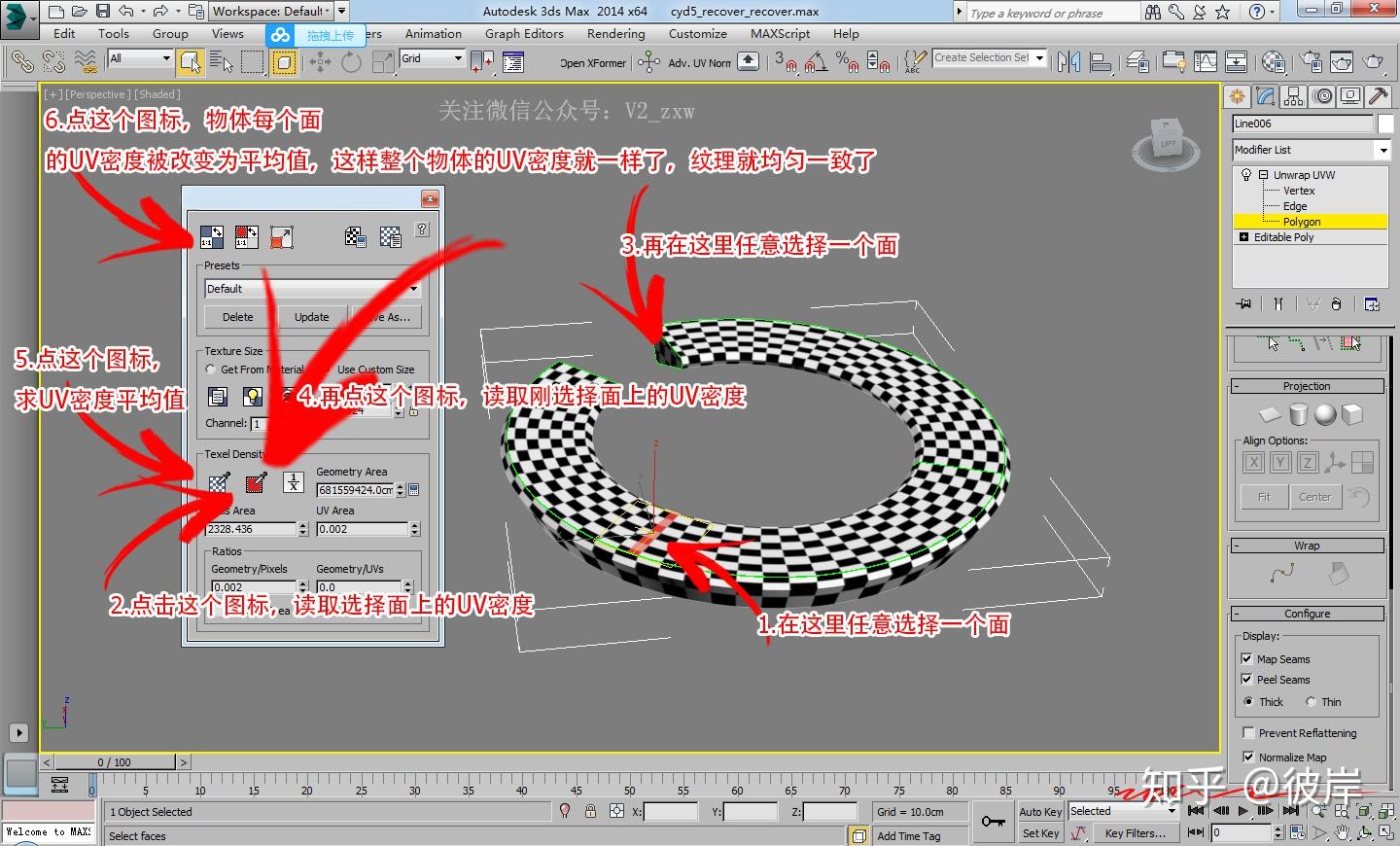The height and width of the screenshot is (846, 1400).
Task: Select Get From Material radio button
Action: pos(210,370)
